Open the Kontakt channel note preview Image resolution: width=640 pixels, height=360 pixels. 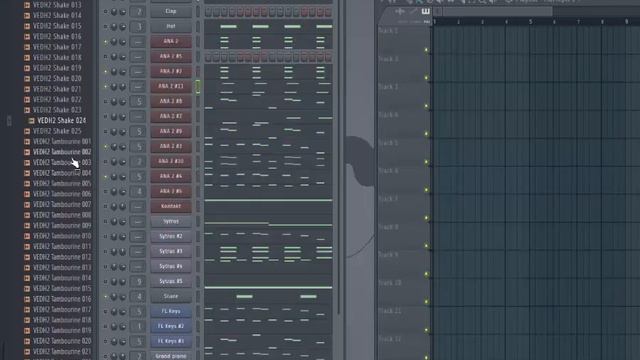pos(268,206)
